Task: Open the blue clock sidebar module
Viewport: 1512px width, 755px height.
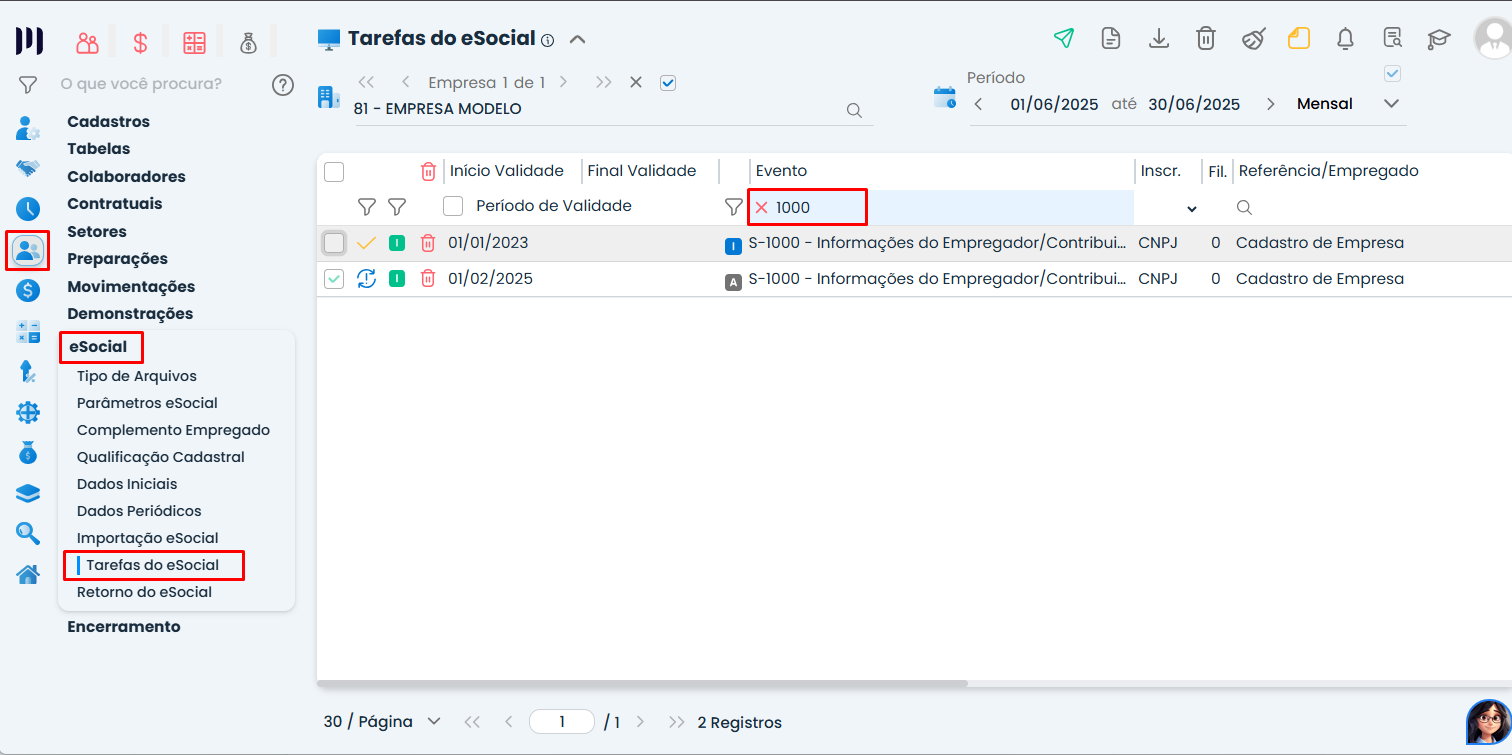Action: point(28,209)
